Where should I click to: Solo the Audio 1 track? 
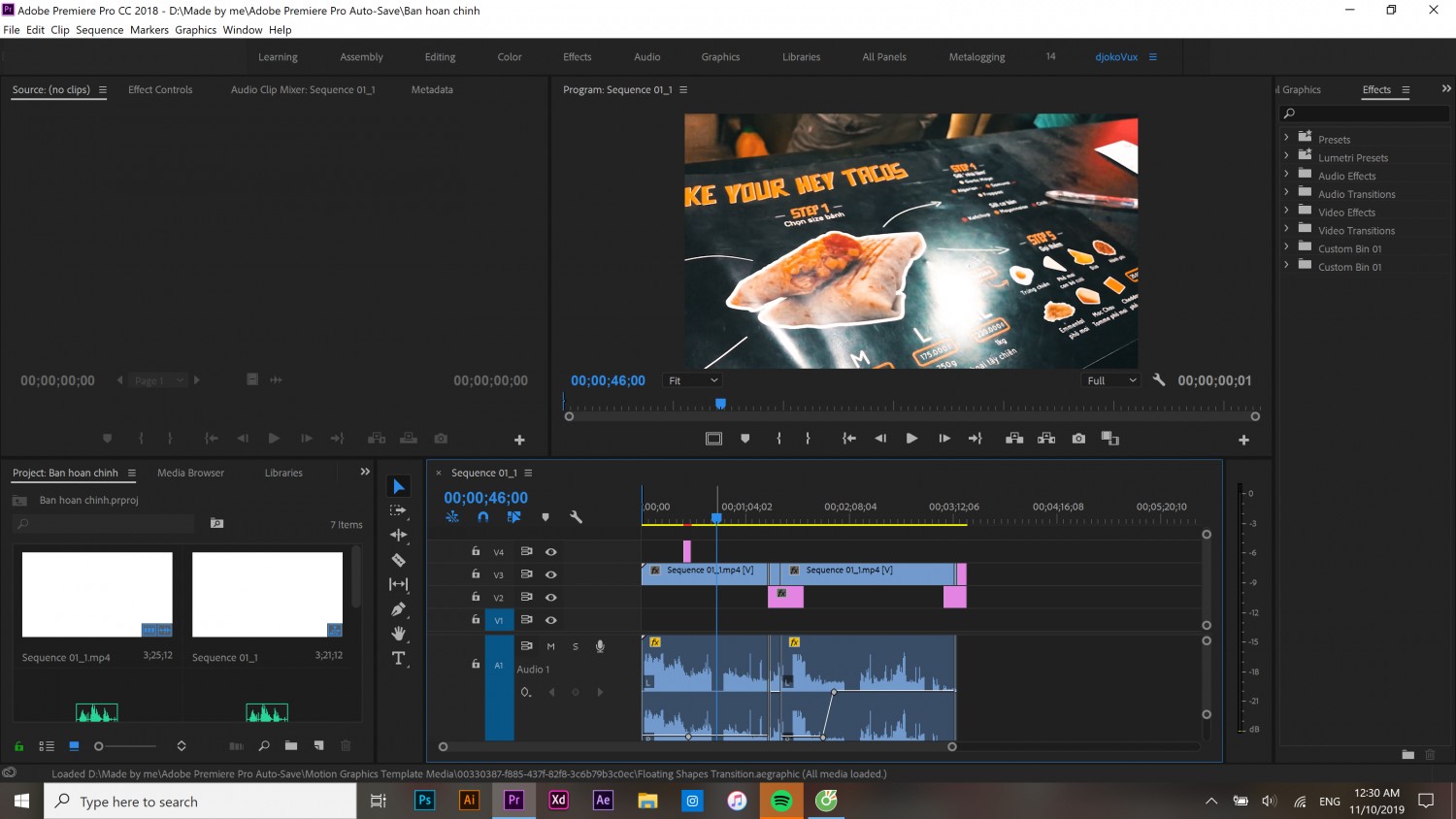click(x=575, y=646)
